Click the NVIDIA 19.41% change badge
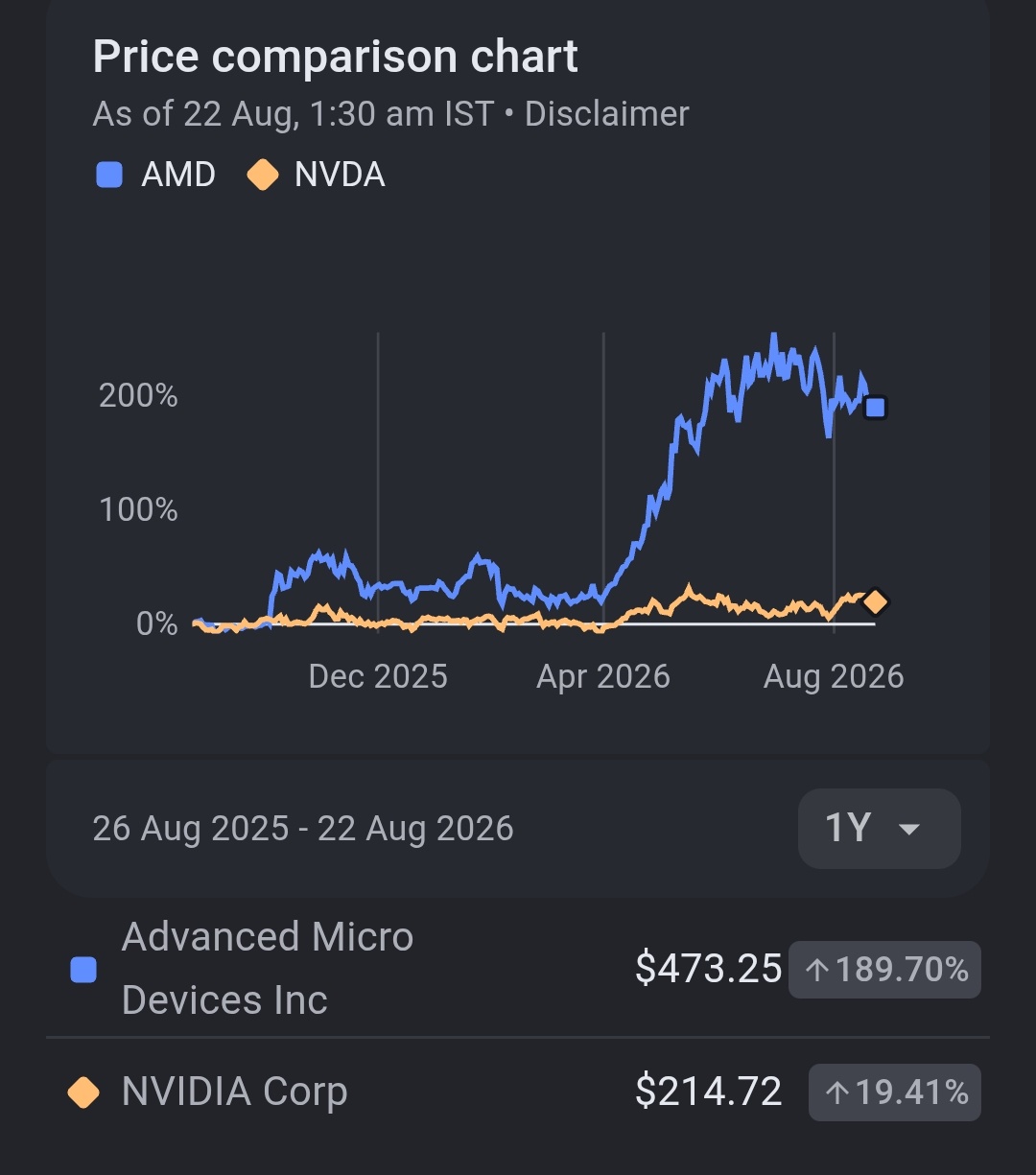Image resolution: width=1036 pixels, height=1175 pixels. coord(895,1093)
